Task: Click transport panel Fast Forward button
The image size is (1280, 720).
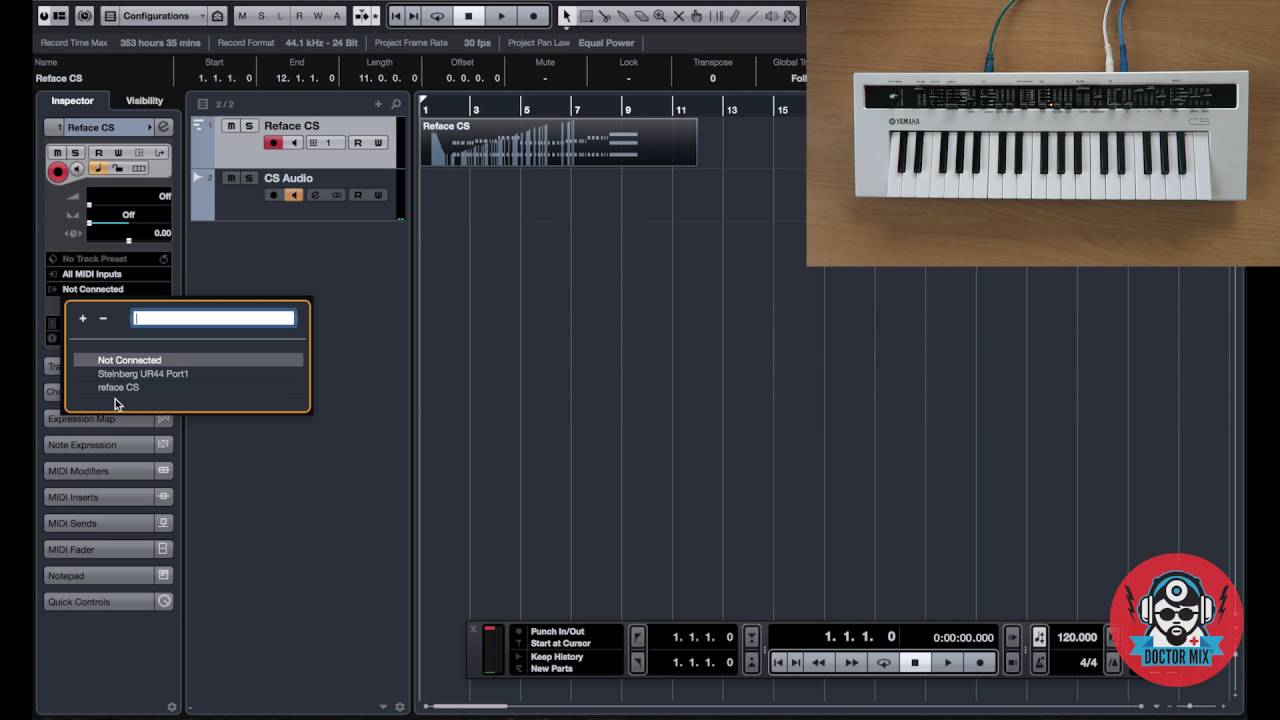Action: click(x=851, y=662)
